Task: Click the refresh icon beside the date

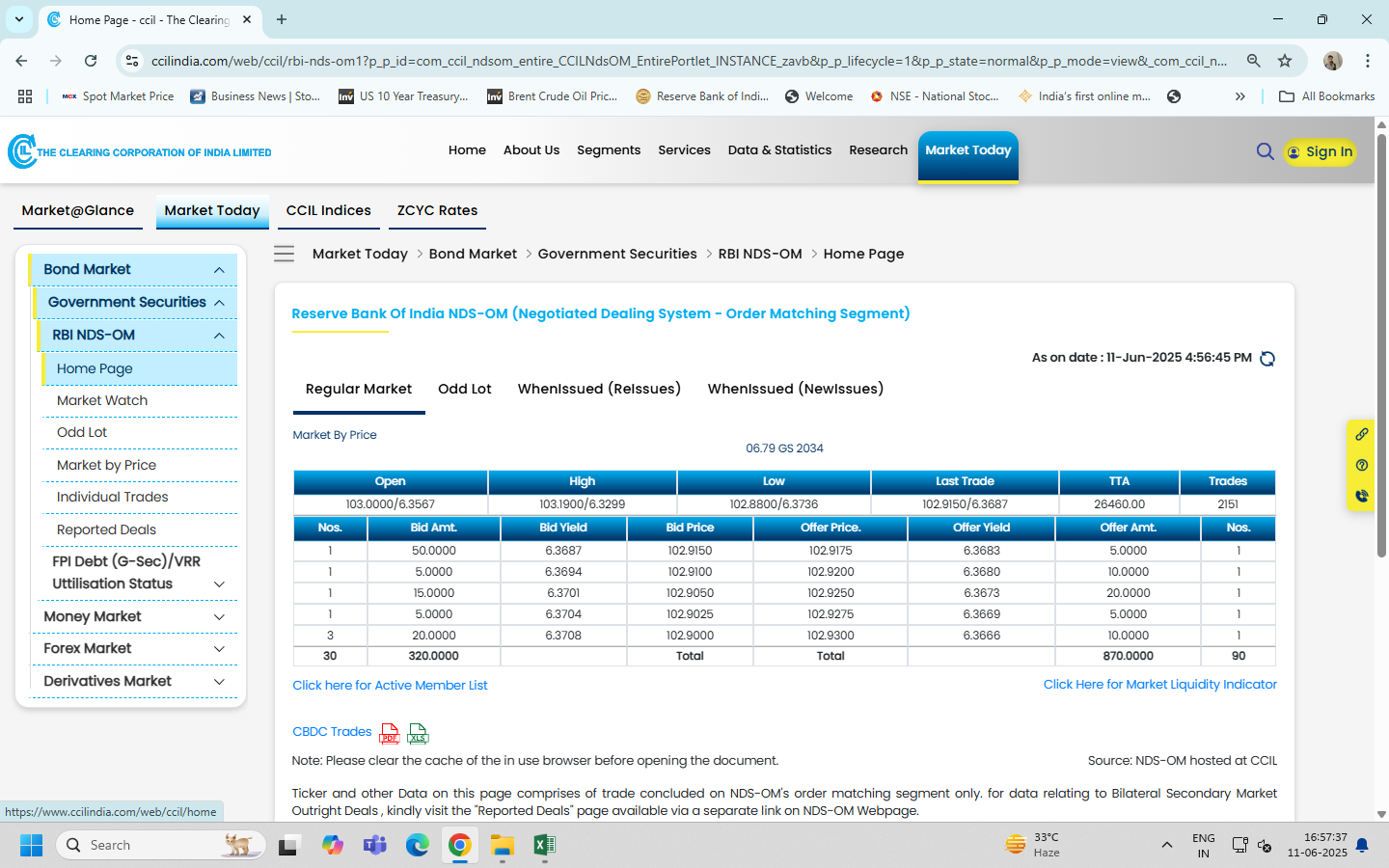Action: click(1267, 359)
